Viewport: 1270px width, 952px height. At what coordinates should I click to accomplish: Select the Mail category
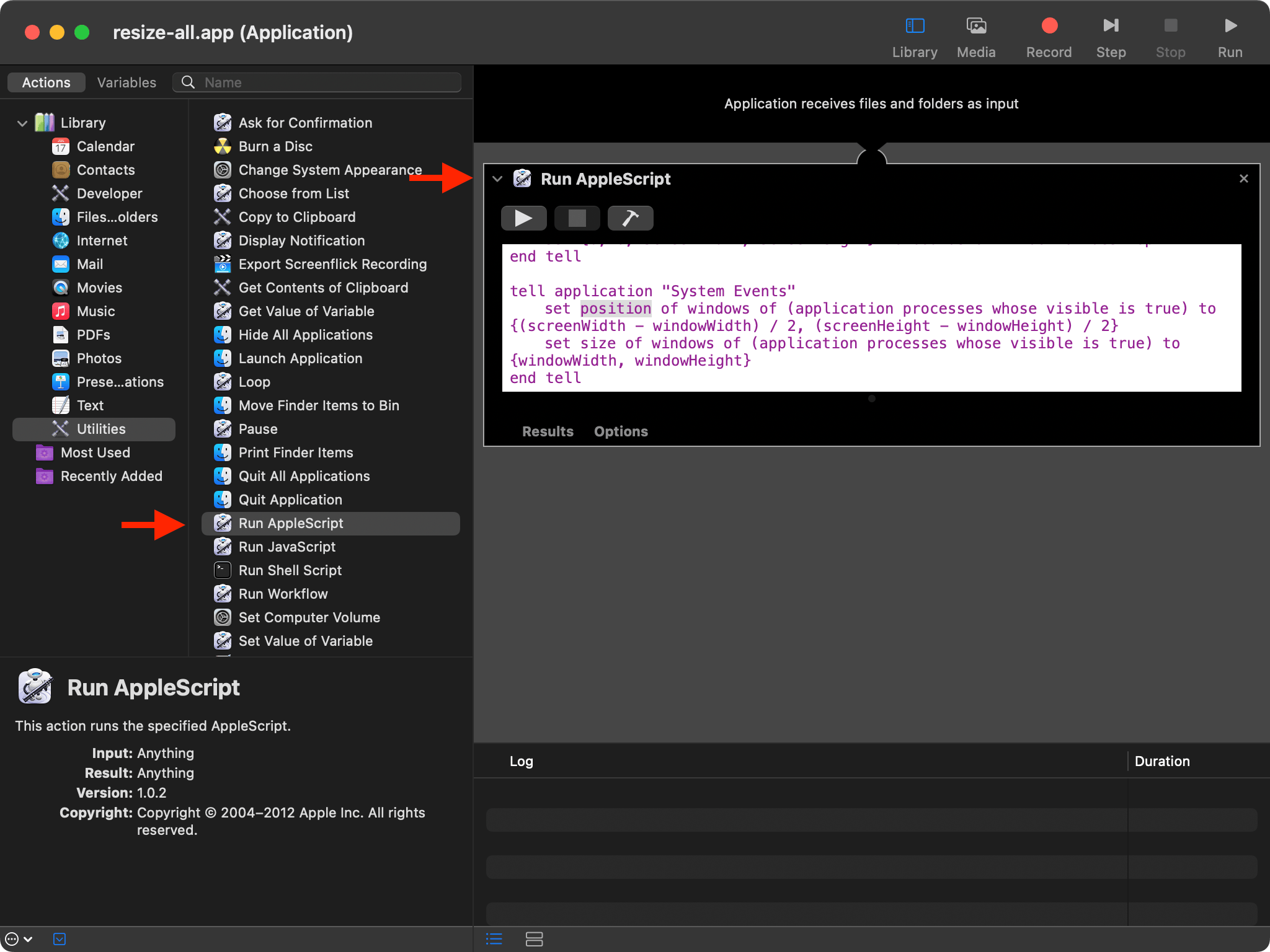(x=78, y=264)
